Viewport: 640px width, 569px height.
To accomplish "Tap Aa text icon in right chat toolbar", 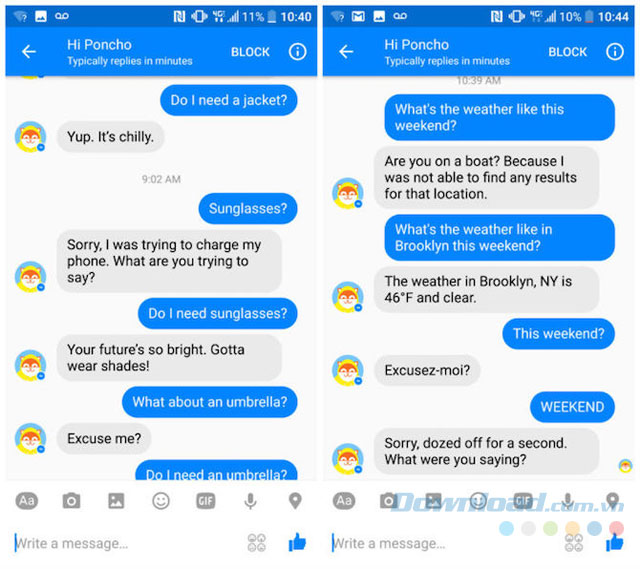I will 344,500.
